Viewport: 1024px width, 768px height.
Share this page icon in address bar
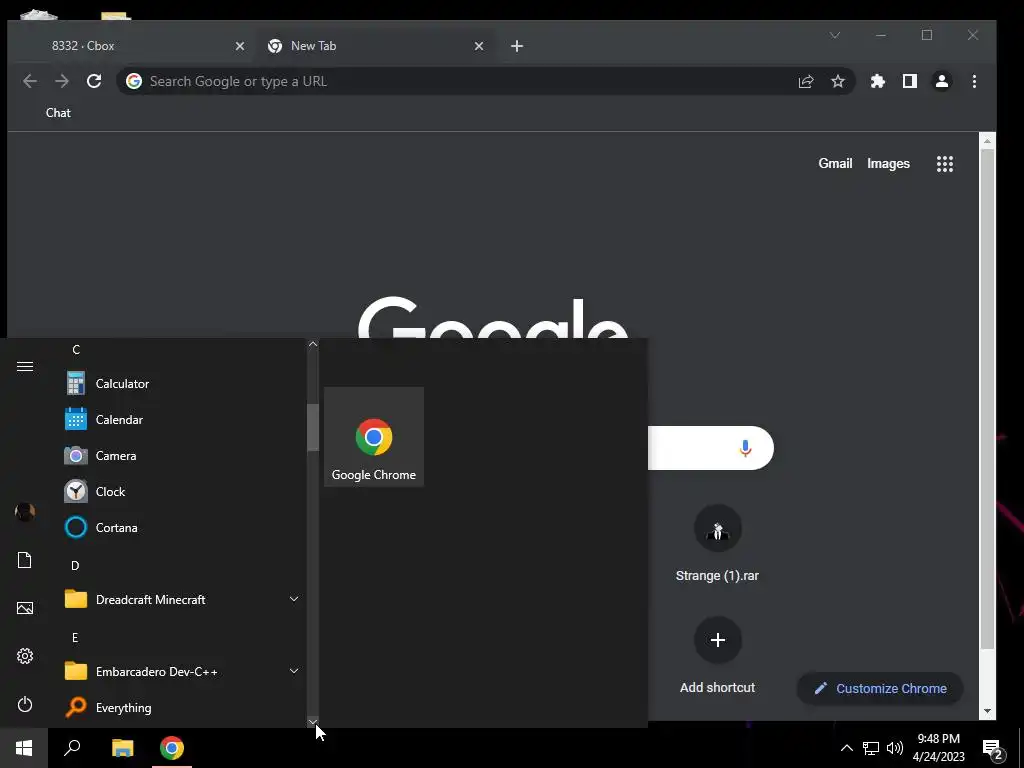pos(806,81)
